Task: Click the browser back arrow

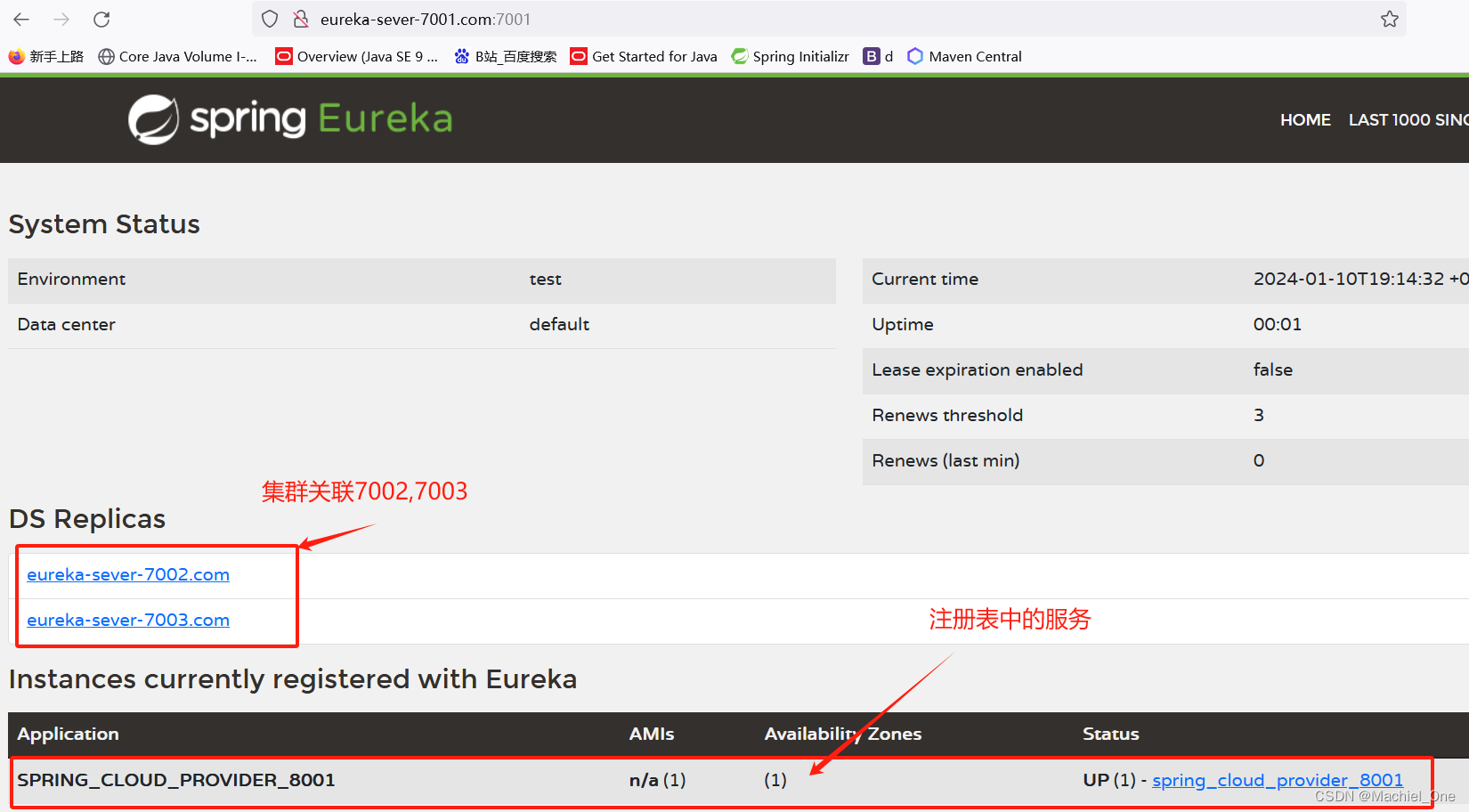Action: pos(21,20)
